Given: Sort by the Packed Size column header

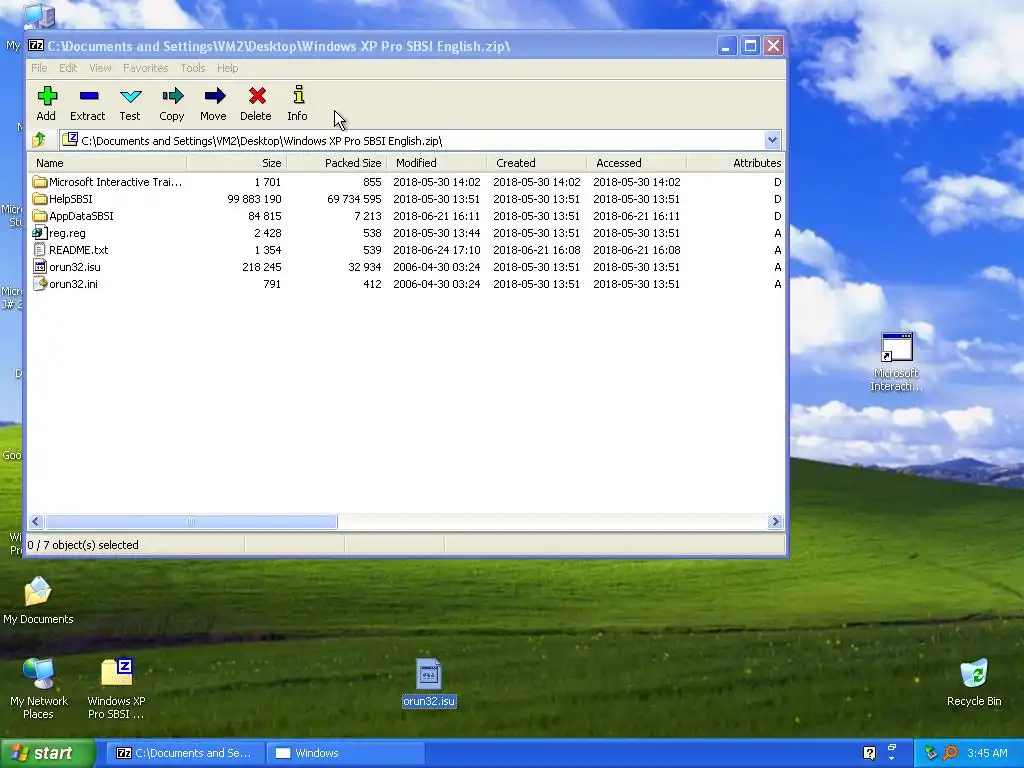Looking at the screenshot, I should [336, 163].
